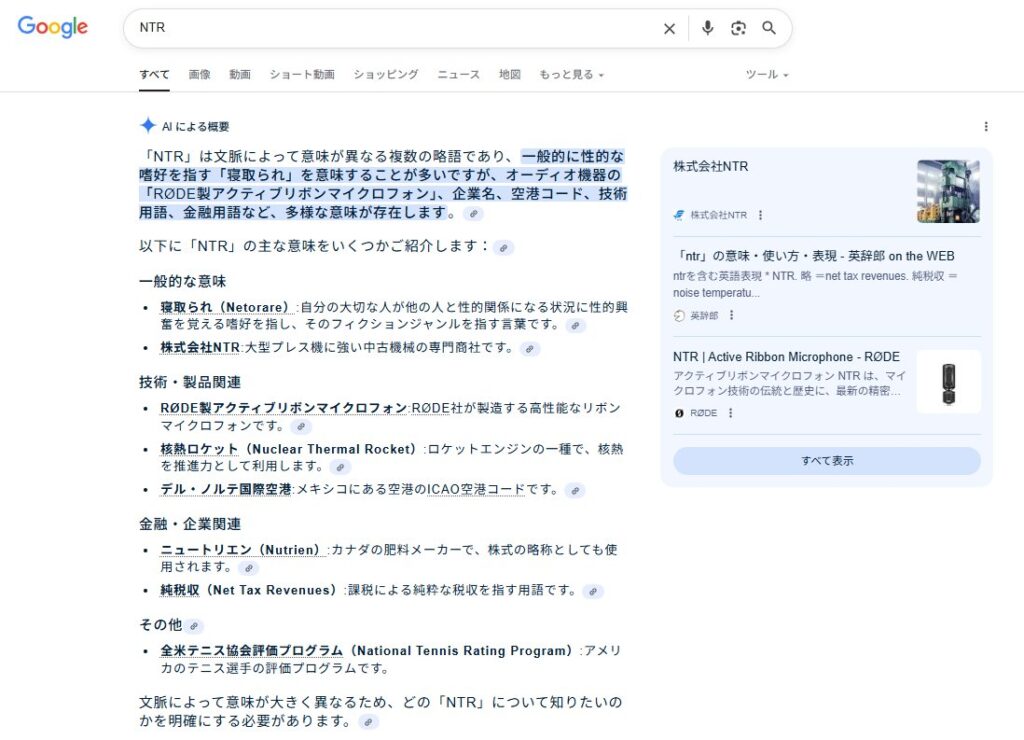1024x740 pixels.
Task: Open the ツール dropdown
Action: 767,75
